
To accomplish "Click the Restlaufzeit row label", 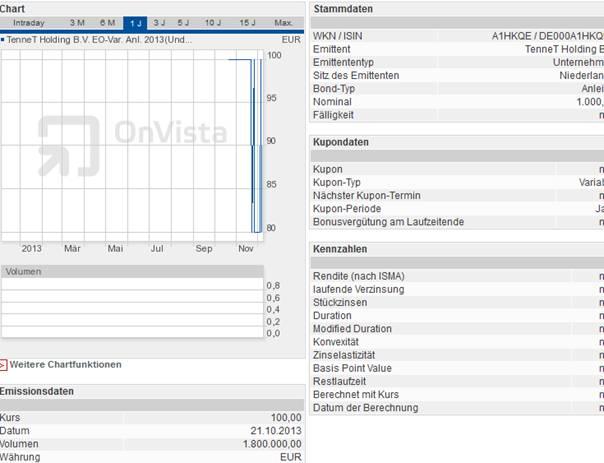I will click(339, 381).
